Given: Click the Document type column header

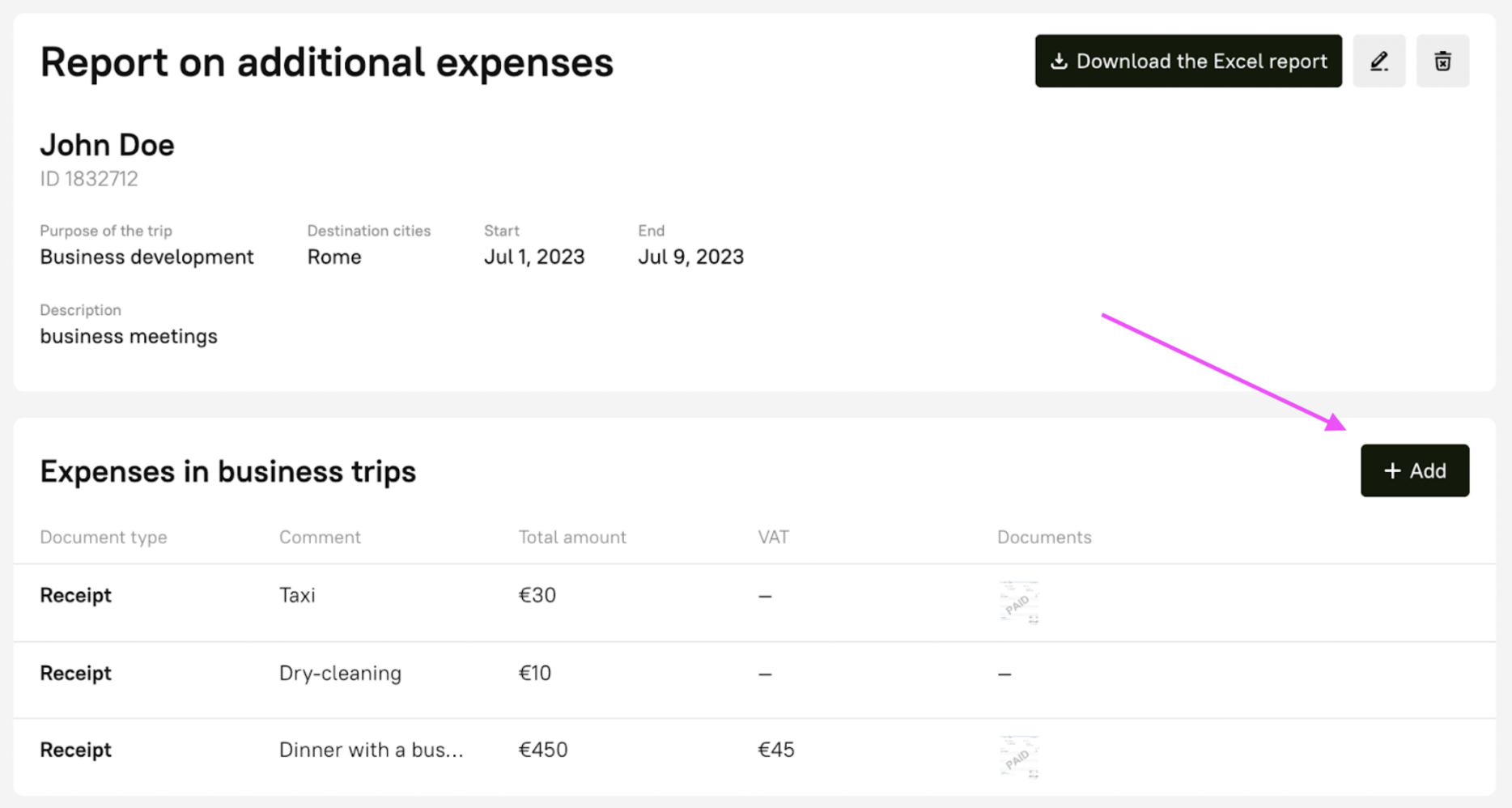Looking at the screenshot, I should pos(104,538).
